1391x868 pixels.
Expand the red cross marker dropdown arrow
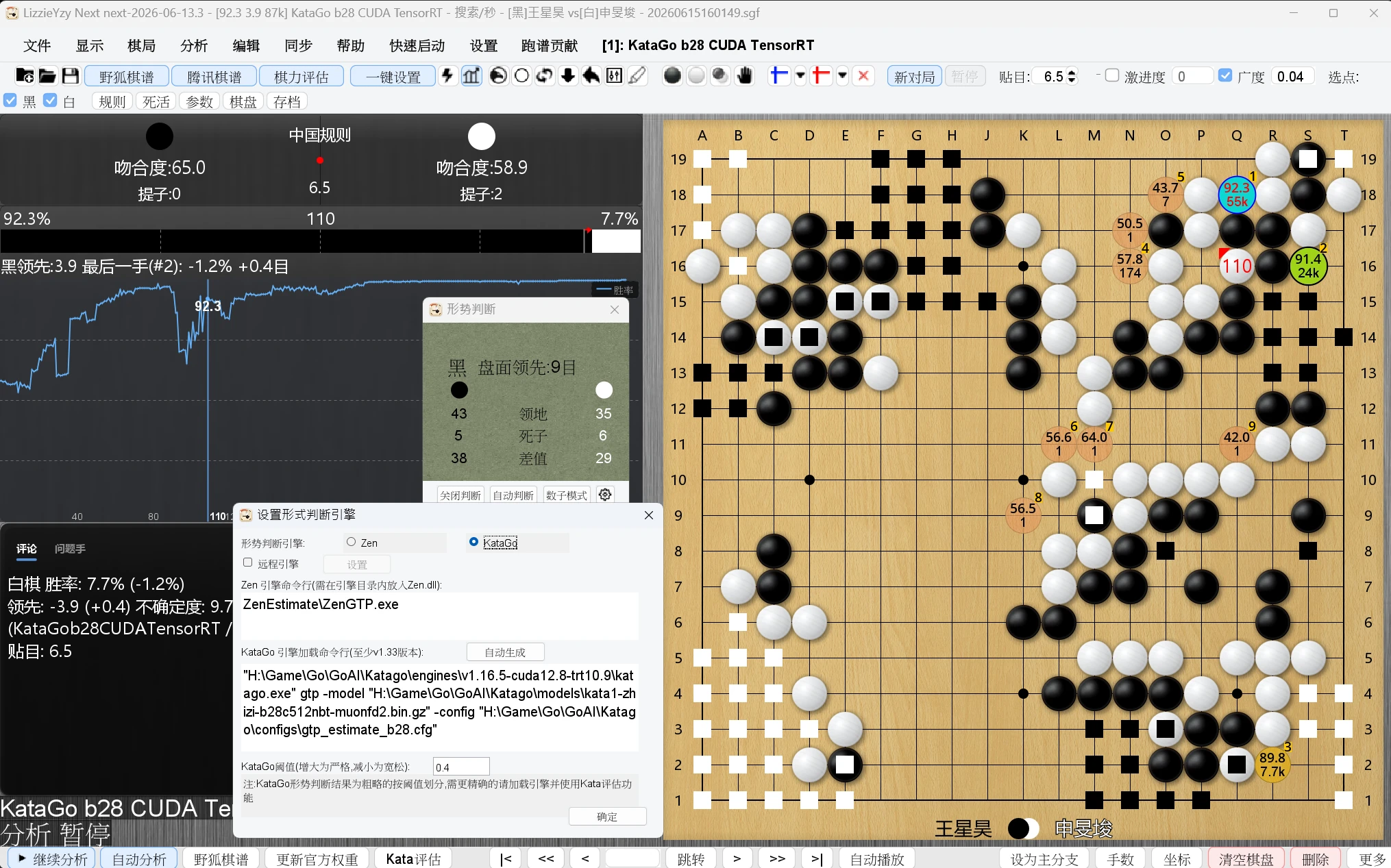(842, 76)
